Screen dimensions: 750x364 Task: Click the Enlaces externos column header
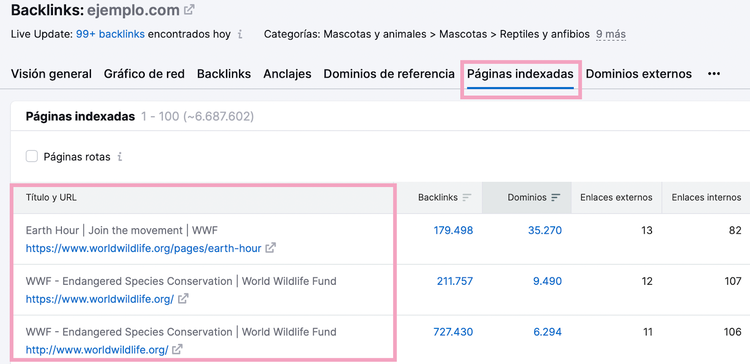pyautogui.click(x=617, y=198)
